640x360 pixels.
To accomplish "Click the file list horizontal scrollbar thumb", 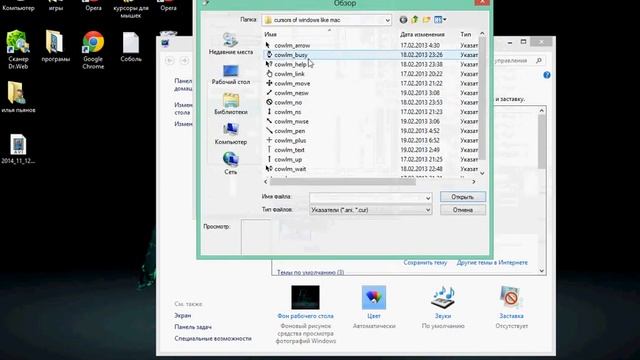I will 343,182.
